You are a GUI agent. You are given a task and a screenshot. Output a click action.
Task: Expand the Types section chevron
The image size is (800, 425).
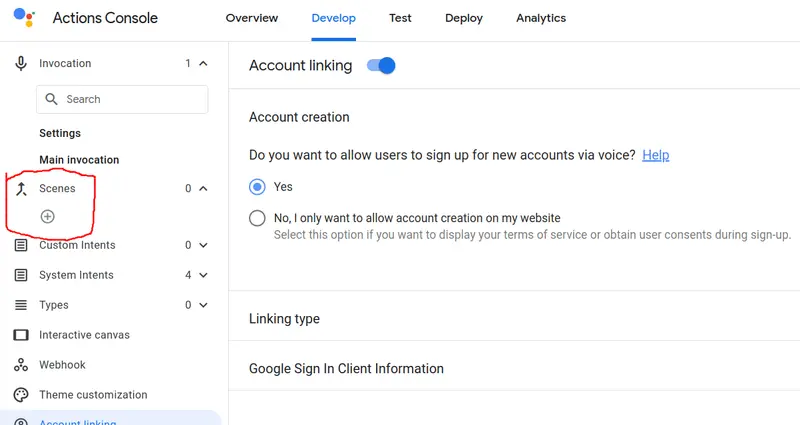[x=203, y=305]
